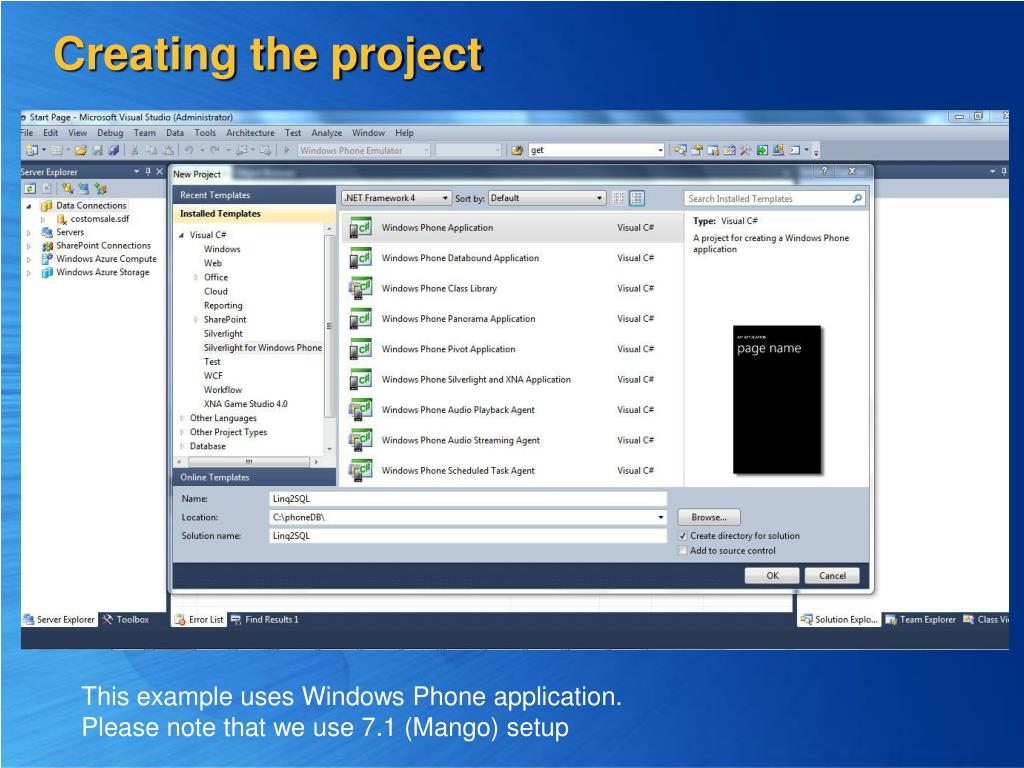This screenshot has height=768, width=1024.
Task: Click Windows Azure Storage node icon
Action: [x=47, y=272]
